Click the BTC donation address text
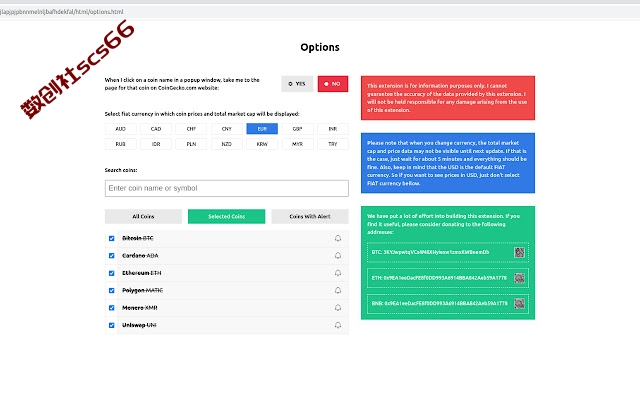This screenshot has width=640, height=400. coord(430,252)
